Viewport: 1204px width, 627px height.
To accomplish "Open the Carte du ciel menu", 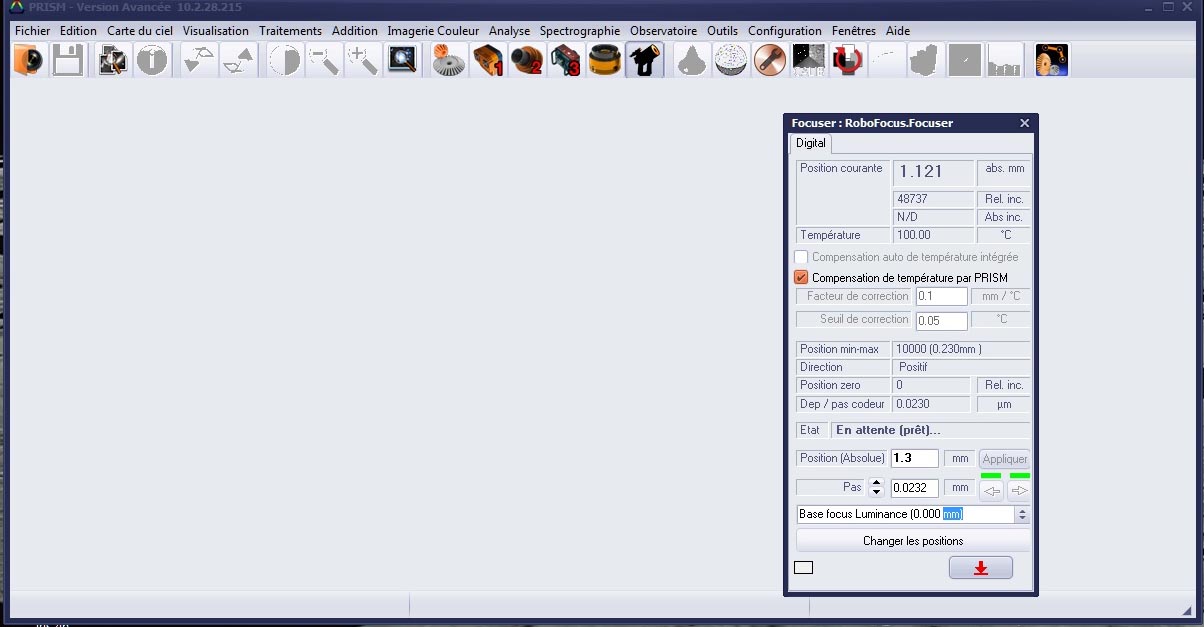I will pyautogui.click(x=140, y=31).
